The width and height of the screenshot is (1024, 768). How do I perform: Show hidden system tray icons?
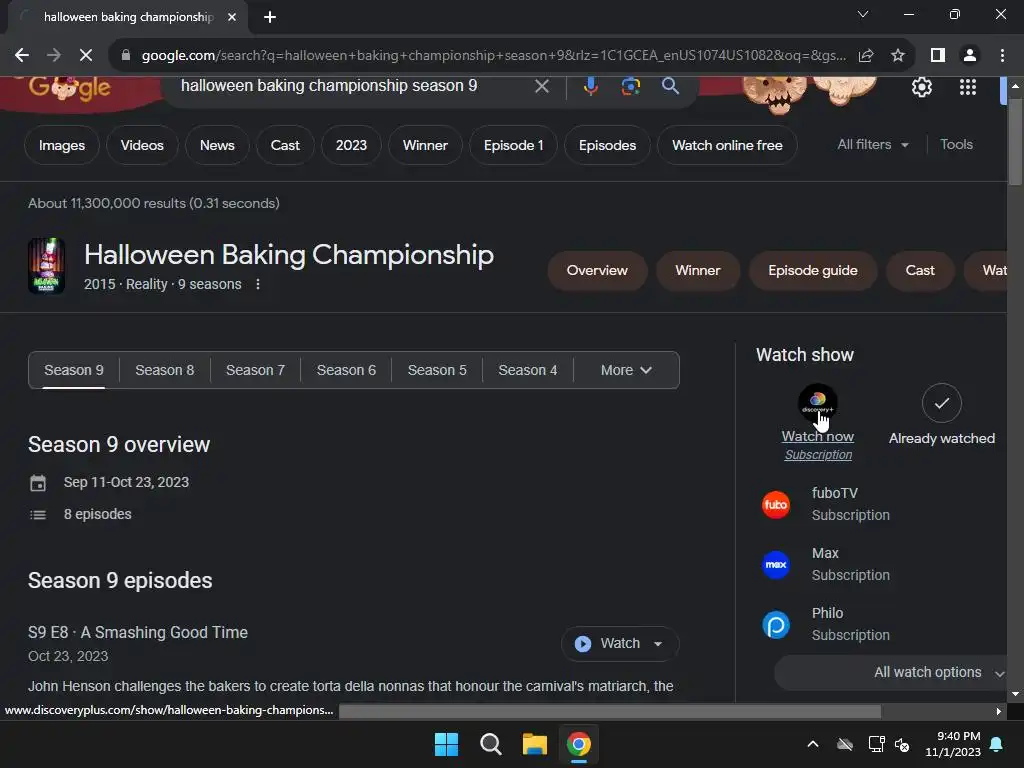point(813,744)
